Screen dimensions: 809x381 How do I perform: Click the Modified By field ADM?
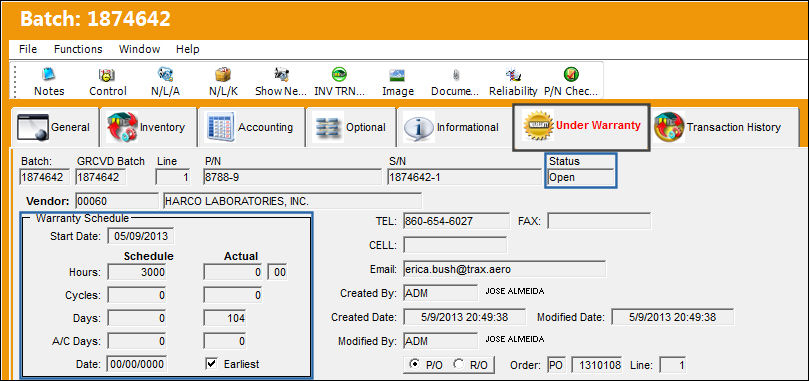point(441,341)
